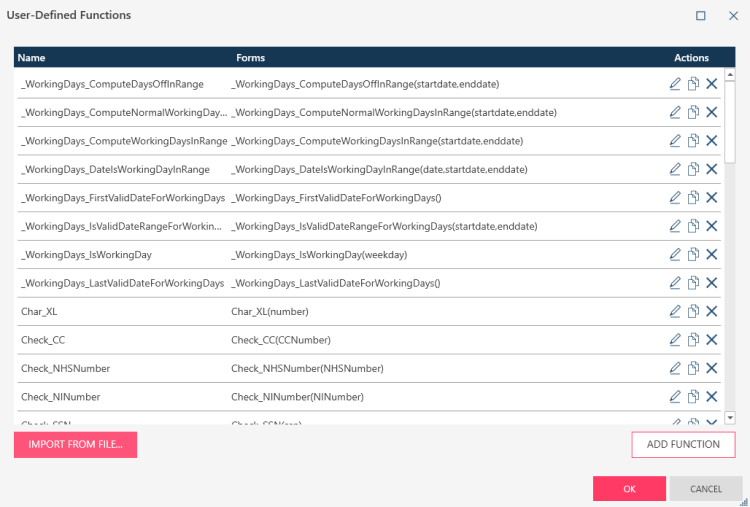The image size is (750, 507).
Task: Delete the _WorkingDays_DateIsWorkingDayInRange function
Action: click(x=712, y=169)
